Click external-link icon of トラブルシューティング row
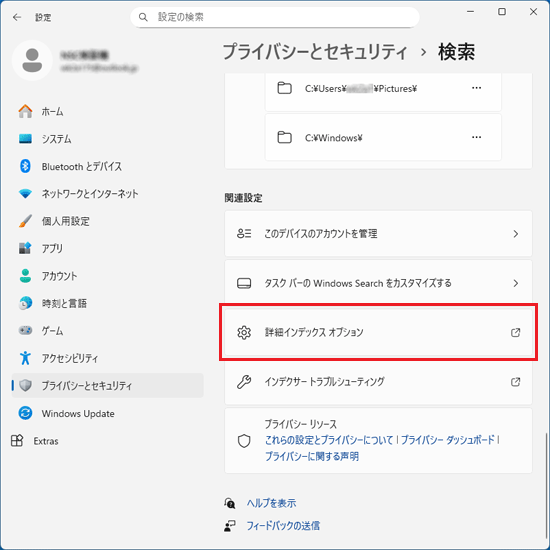 (515, 381)
